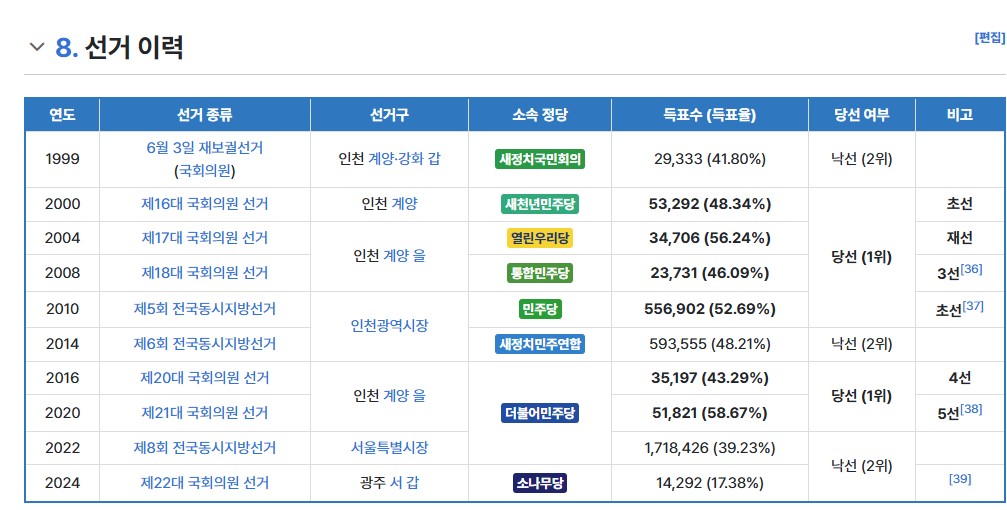Open the 제22대 국회의원 선거 link
This screenshot has height=510, width=1007.
pyautogui.click(x=204, y=483)
